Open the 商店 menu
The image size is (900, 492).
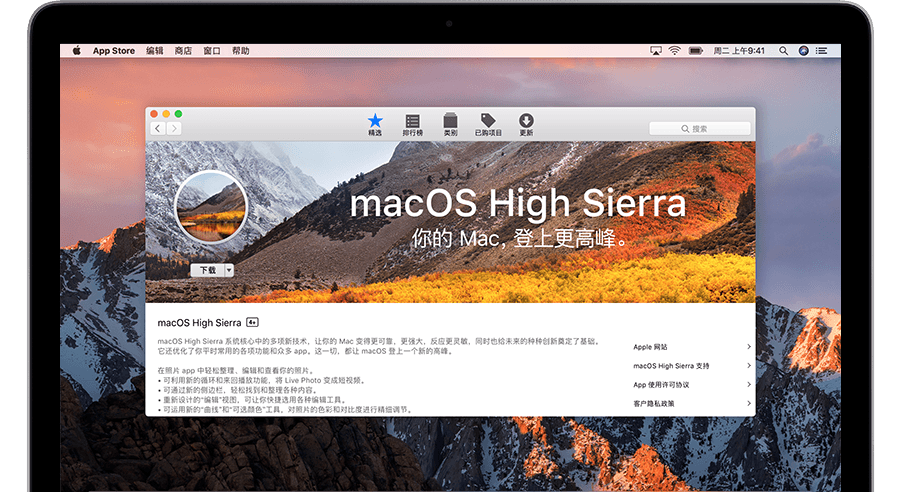tap(183, 50)
